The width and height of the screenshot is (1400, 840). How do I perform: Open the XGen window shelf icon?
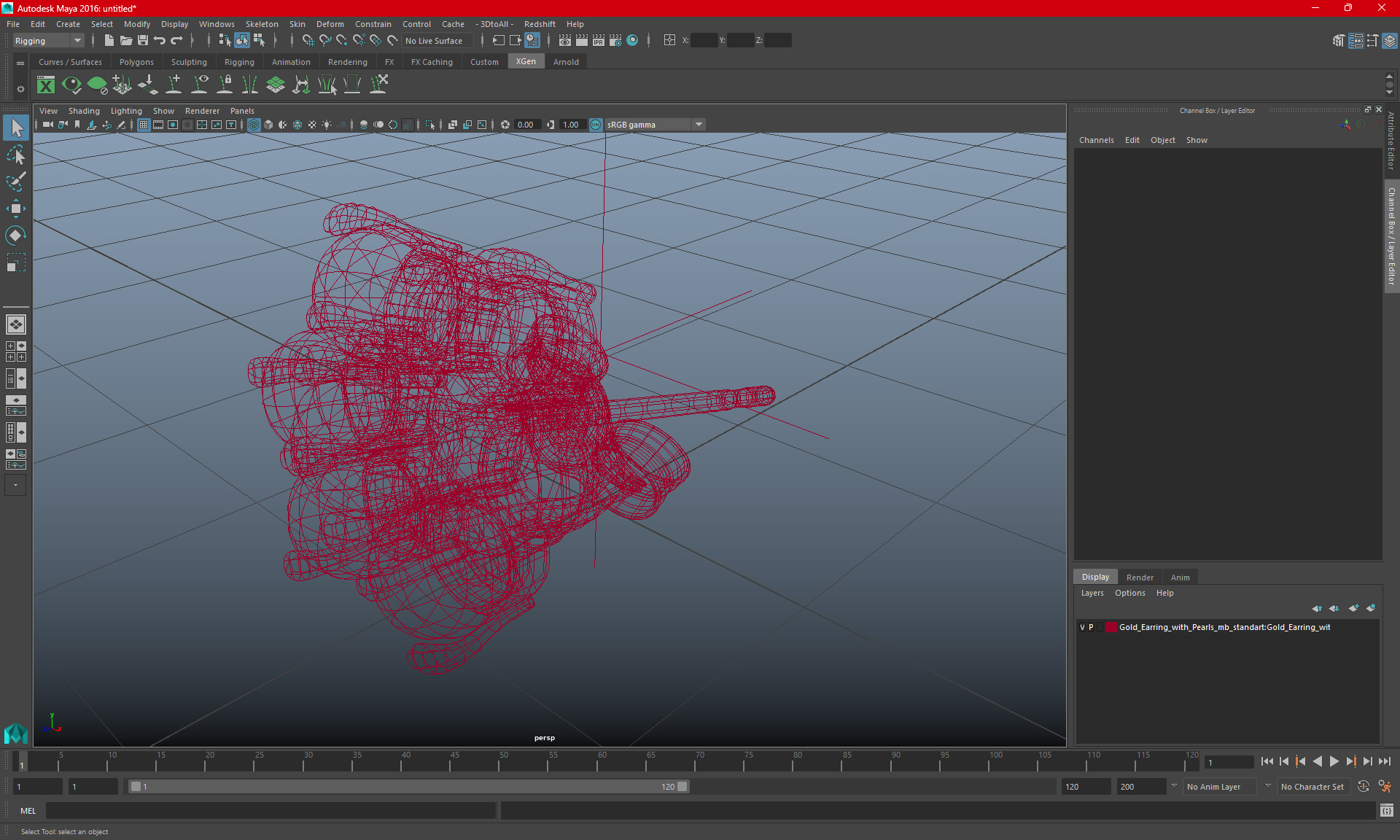tap(46, 85)
